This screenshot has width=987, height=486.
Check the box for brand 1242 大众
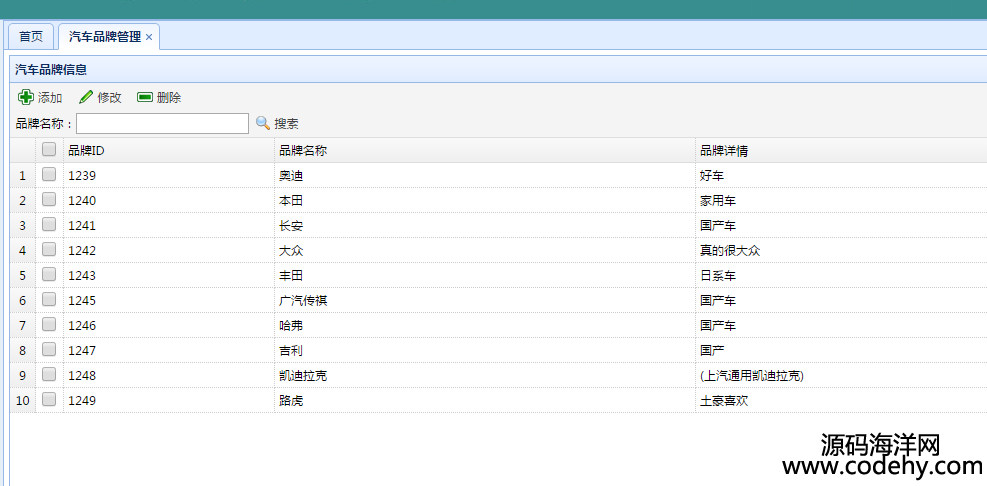pyautogui.click(x=49, y=249)
